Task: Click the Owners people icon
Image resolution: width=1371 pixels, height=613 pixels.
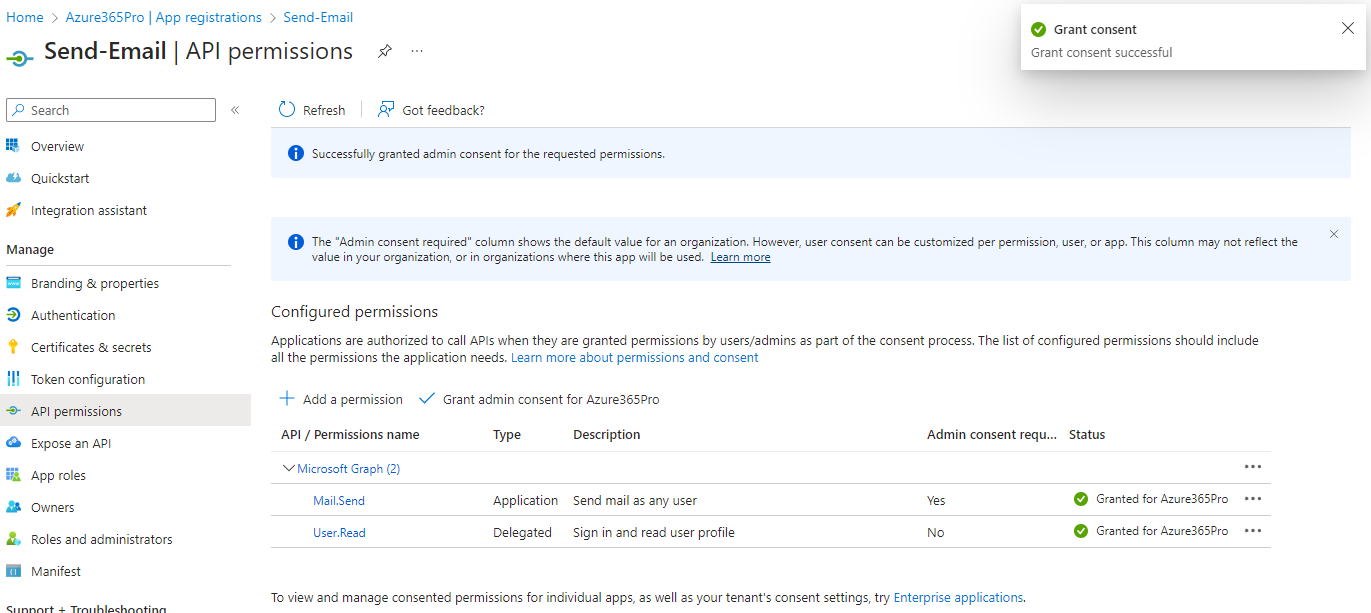Action: (13, 507)
